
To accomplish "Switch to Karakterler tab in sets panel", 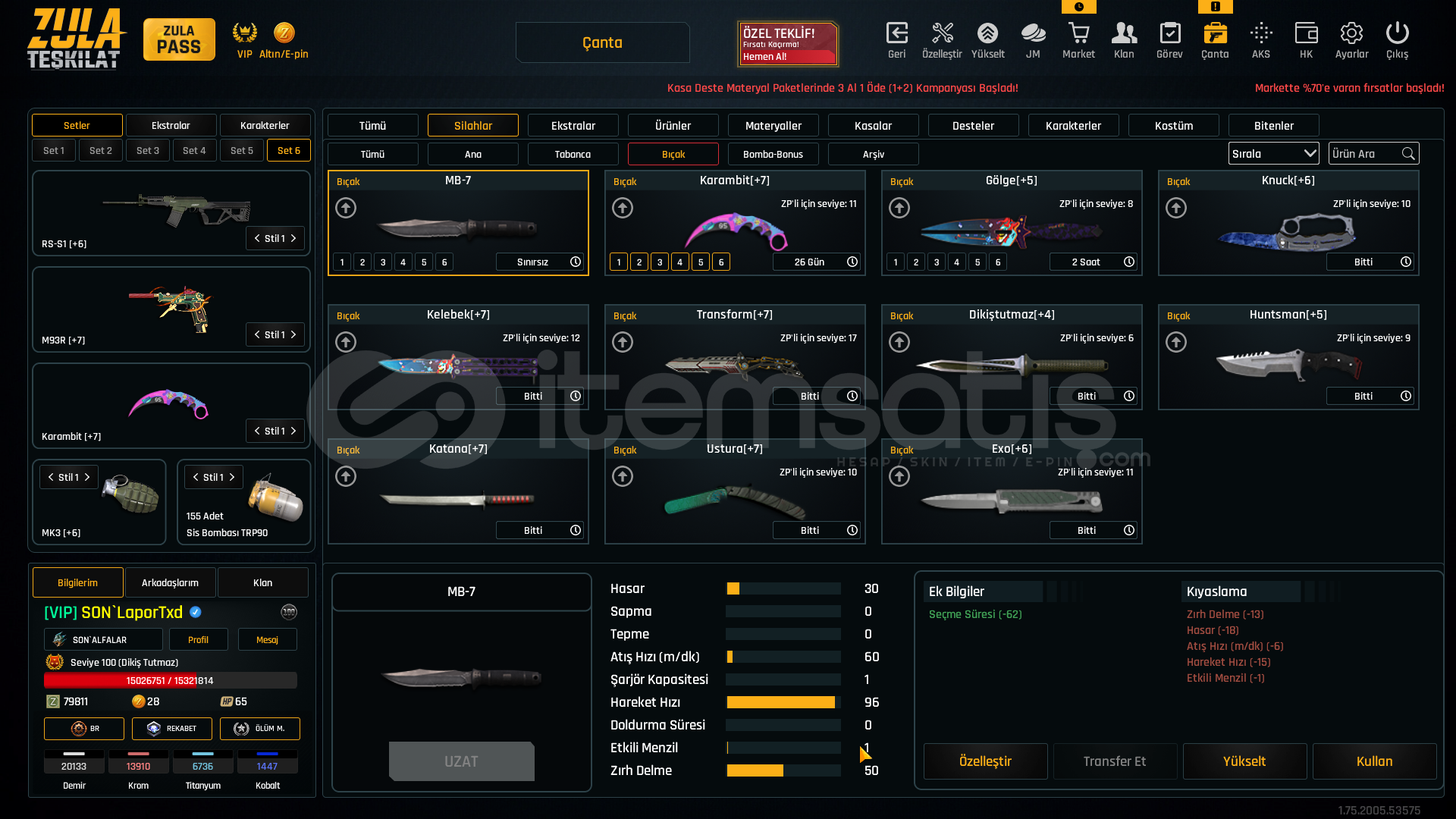I will [x=265, y=125].
